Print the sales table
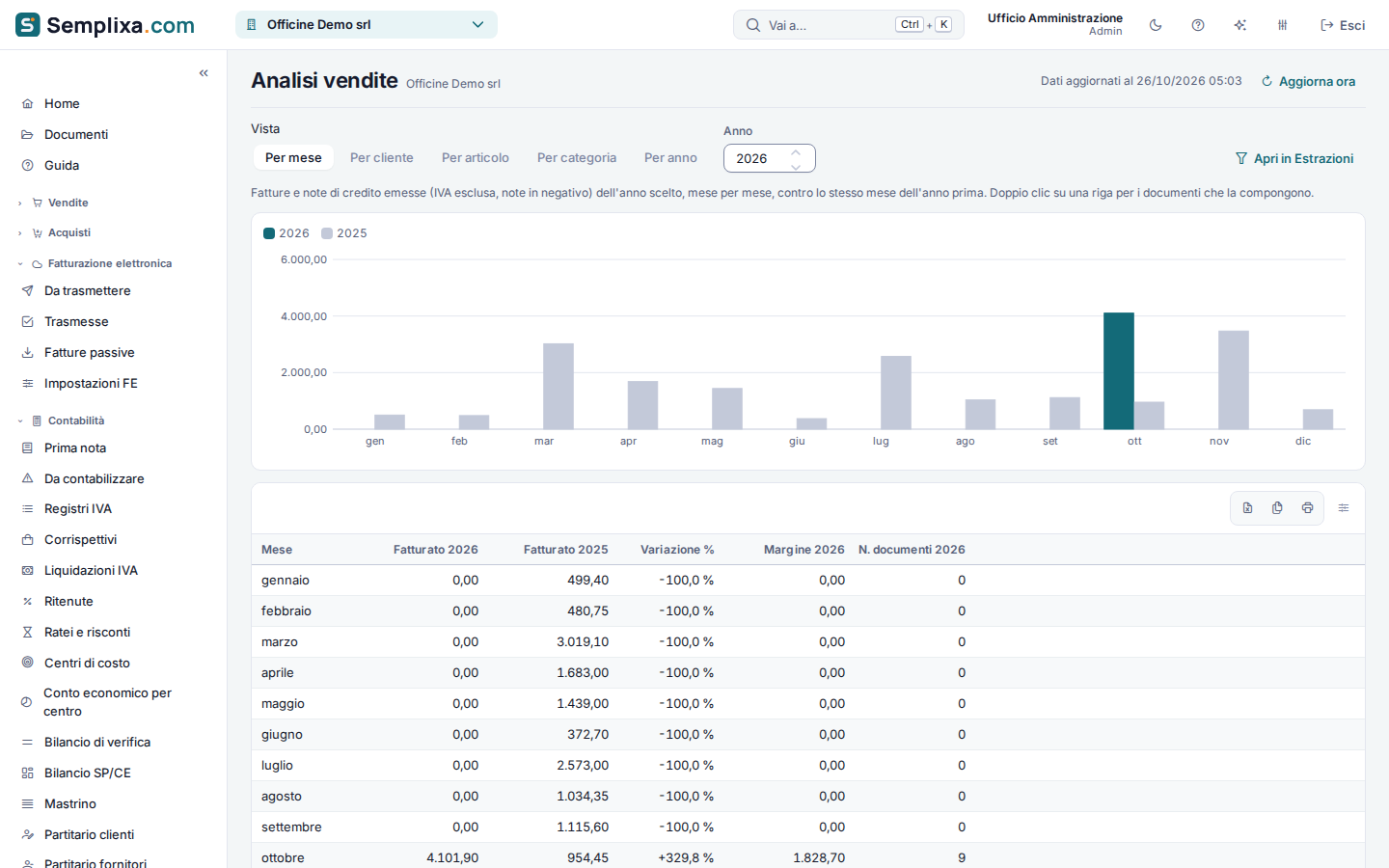This screenshot has width=1389, height=868. (1307, 508)
